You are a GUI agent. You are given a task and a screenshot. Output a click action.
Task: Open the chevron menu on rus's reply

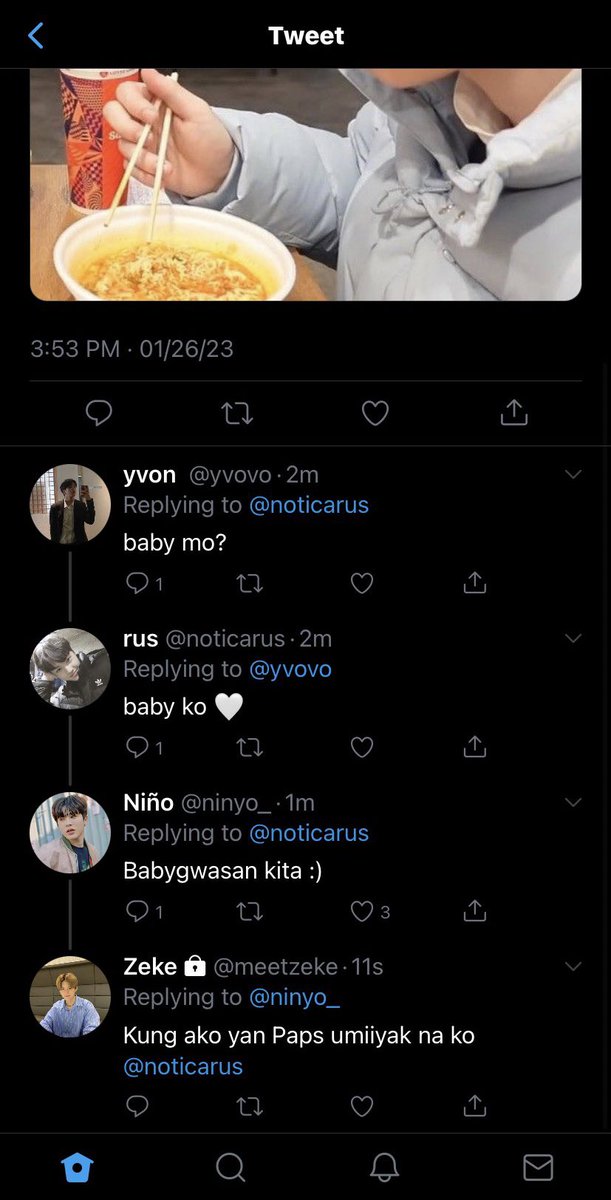pyautogui.click(x=573, y=638)
